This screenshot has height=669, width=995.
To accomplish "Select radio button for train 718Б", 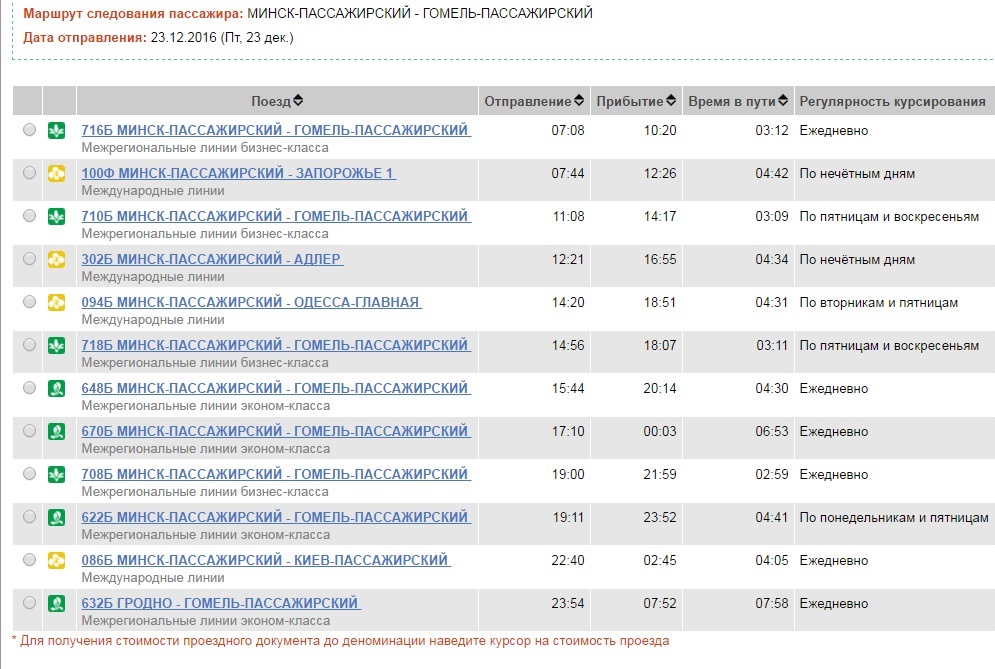I will [x=28, y=345].
